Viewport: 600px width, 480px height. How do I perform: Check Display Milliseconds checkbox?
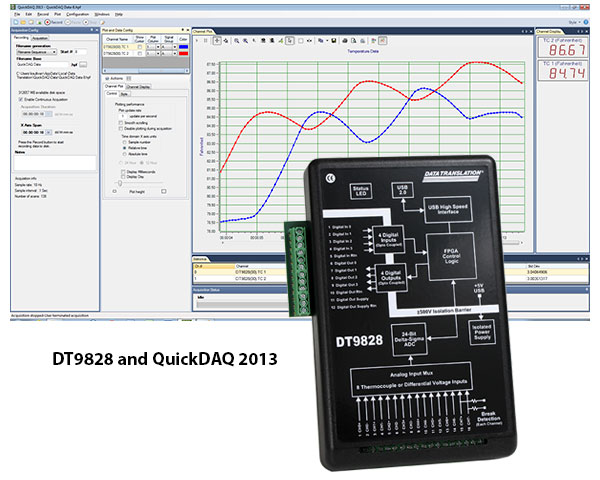[123, 172]
